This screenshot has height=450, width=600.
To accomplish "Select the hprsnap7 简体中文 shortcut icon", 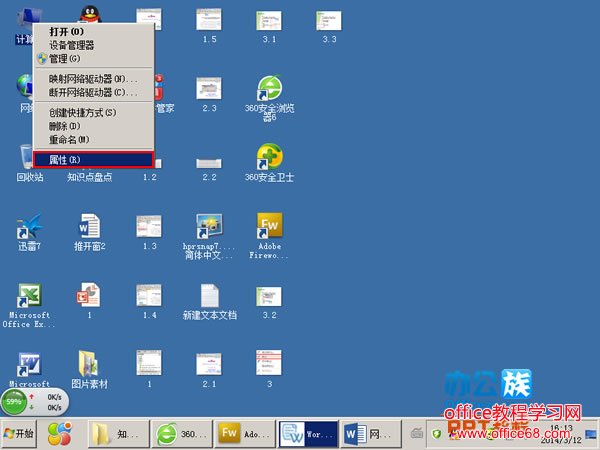I will tap(209, 236).
